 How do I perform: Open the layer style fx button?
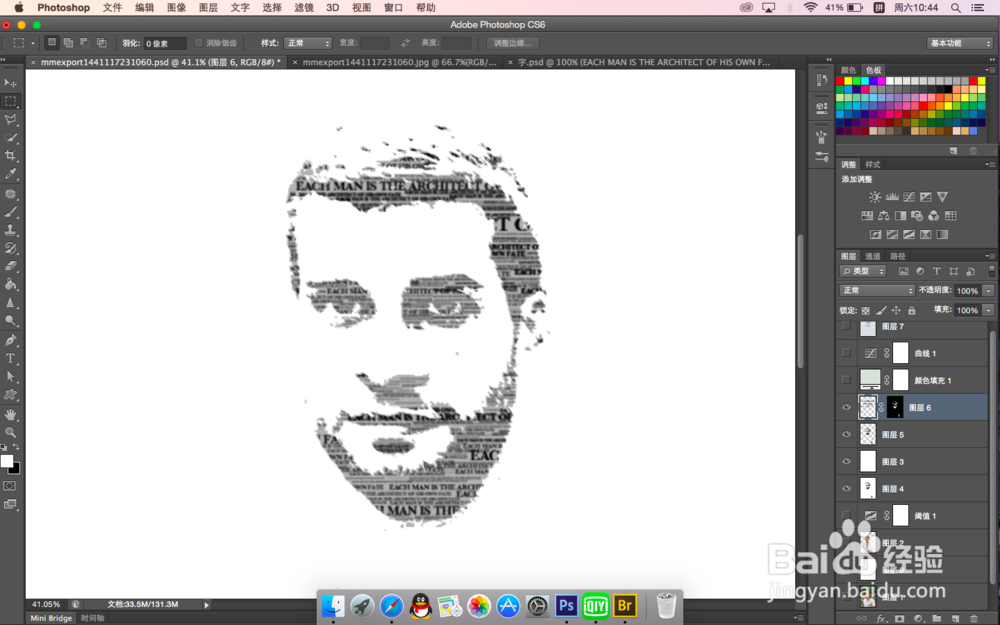882,618
